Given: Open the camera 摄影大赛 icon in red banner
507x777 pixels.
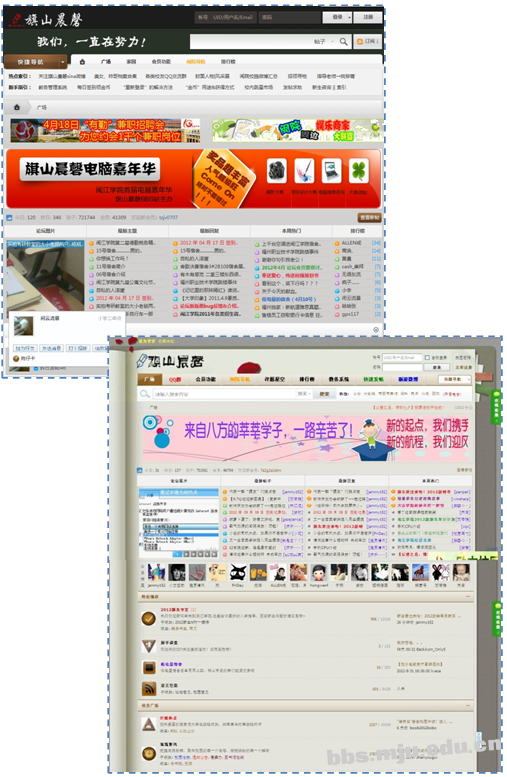Looking at the screenshot, I should point(277,171).
